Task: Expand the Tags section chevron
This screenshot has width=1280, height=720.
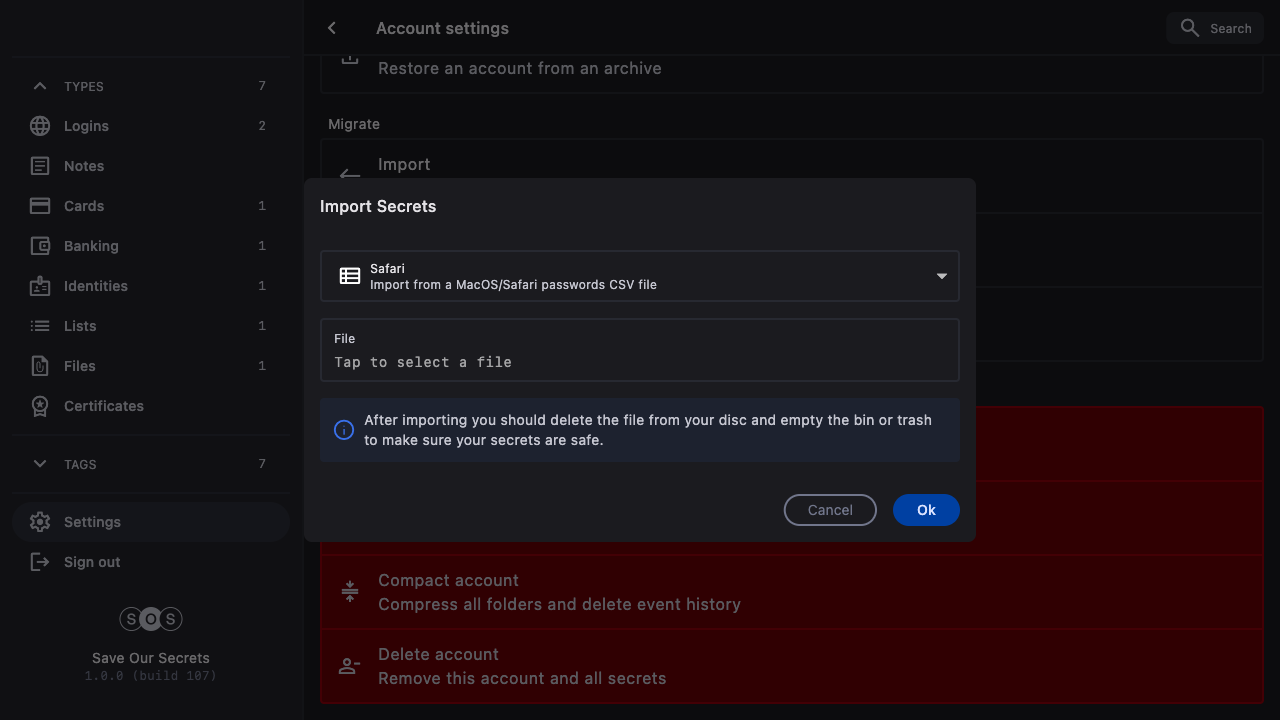Action: pos(40,464)
